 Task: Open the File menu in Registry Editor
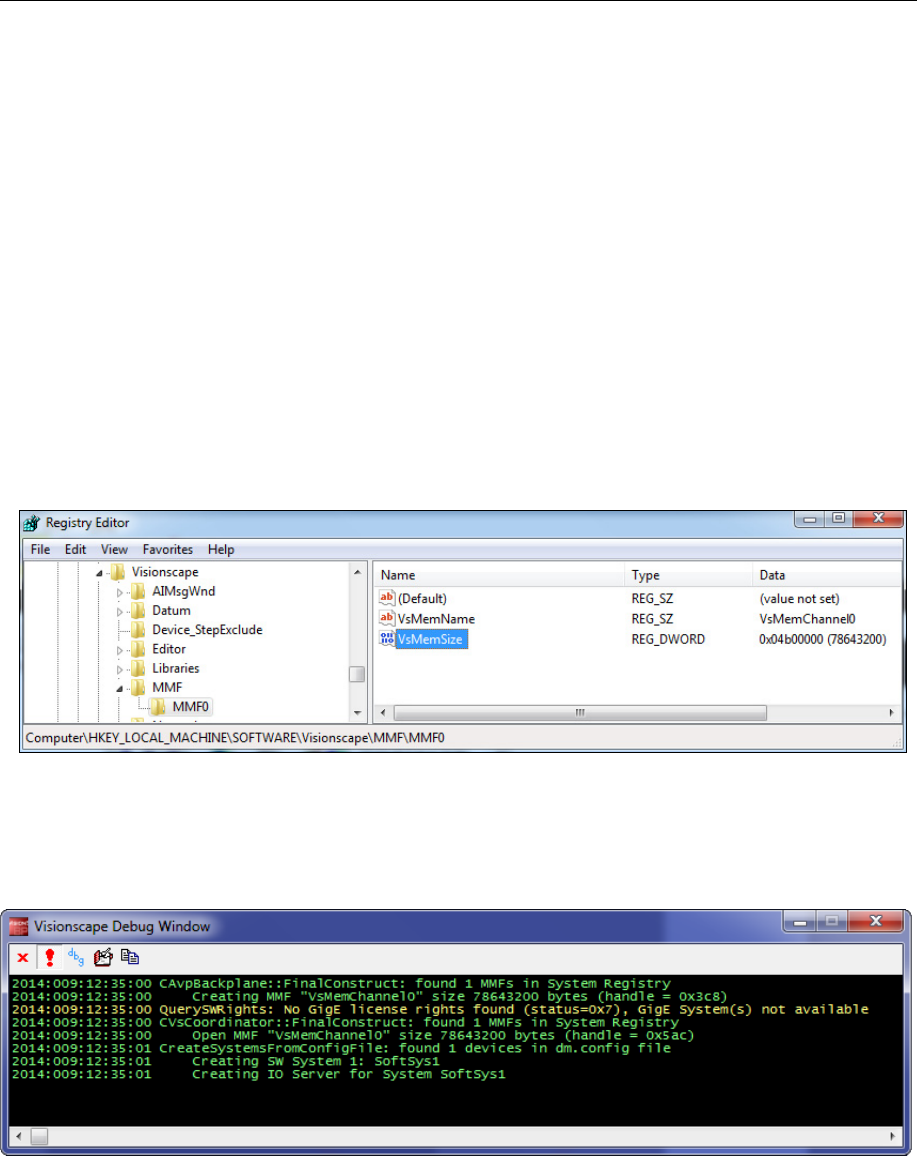tap(41, 549)
